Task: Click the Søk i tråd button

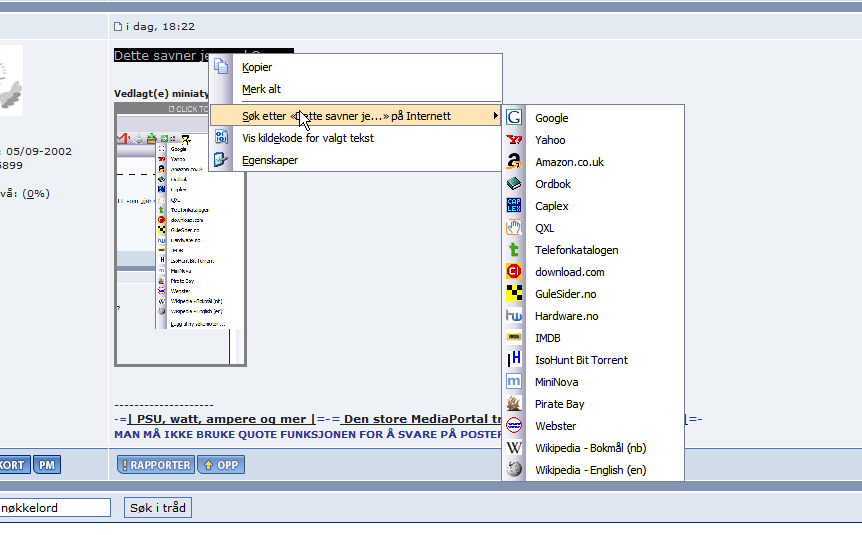Action: [x=158, y=508]
